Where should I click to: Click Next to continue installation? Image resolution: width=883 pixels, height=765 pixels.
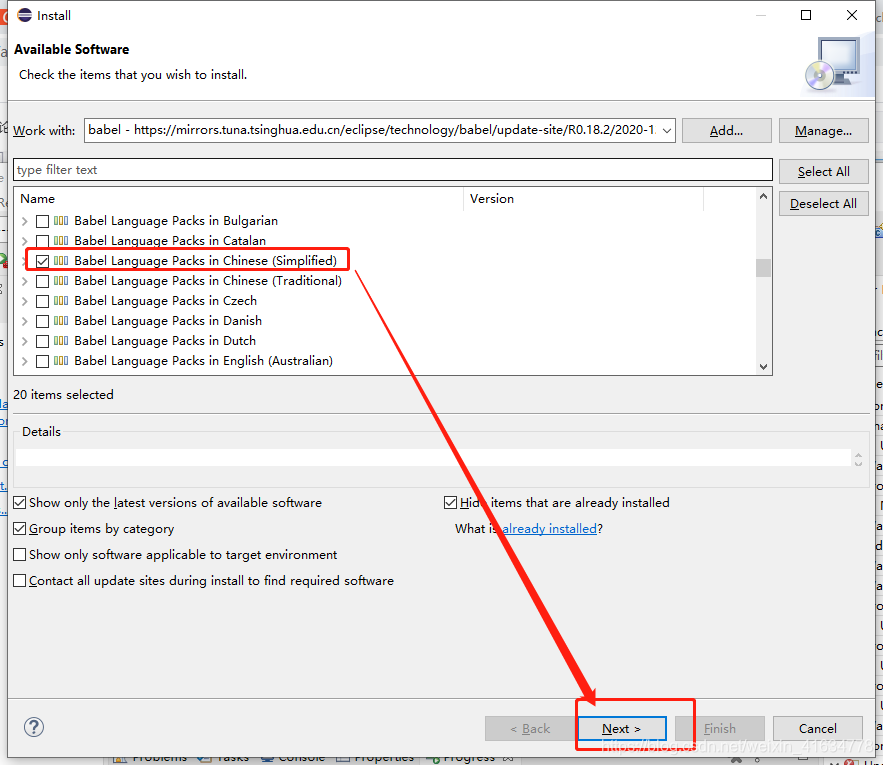click(622, 728)
